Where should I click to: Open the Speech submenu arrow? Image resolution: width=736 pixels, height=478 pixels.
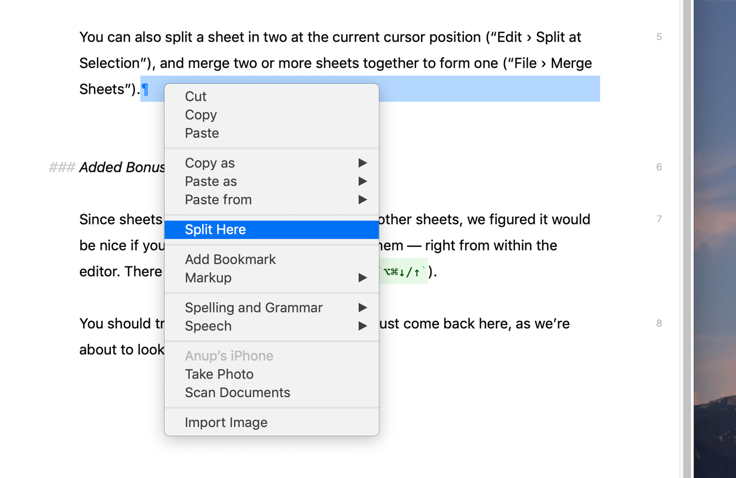(362, 326)
